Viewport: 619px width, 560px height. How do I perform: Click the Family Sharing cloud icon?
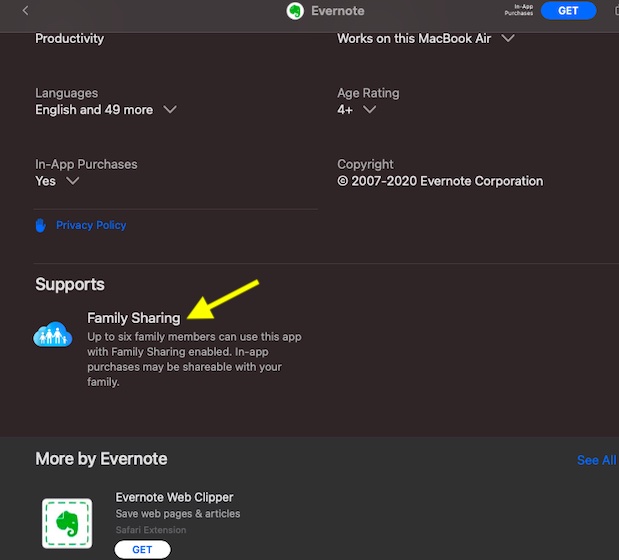(x=53, y=334)
